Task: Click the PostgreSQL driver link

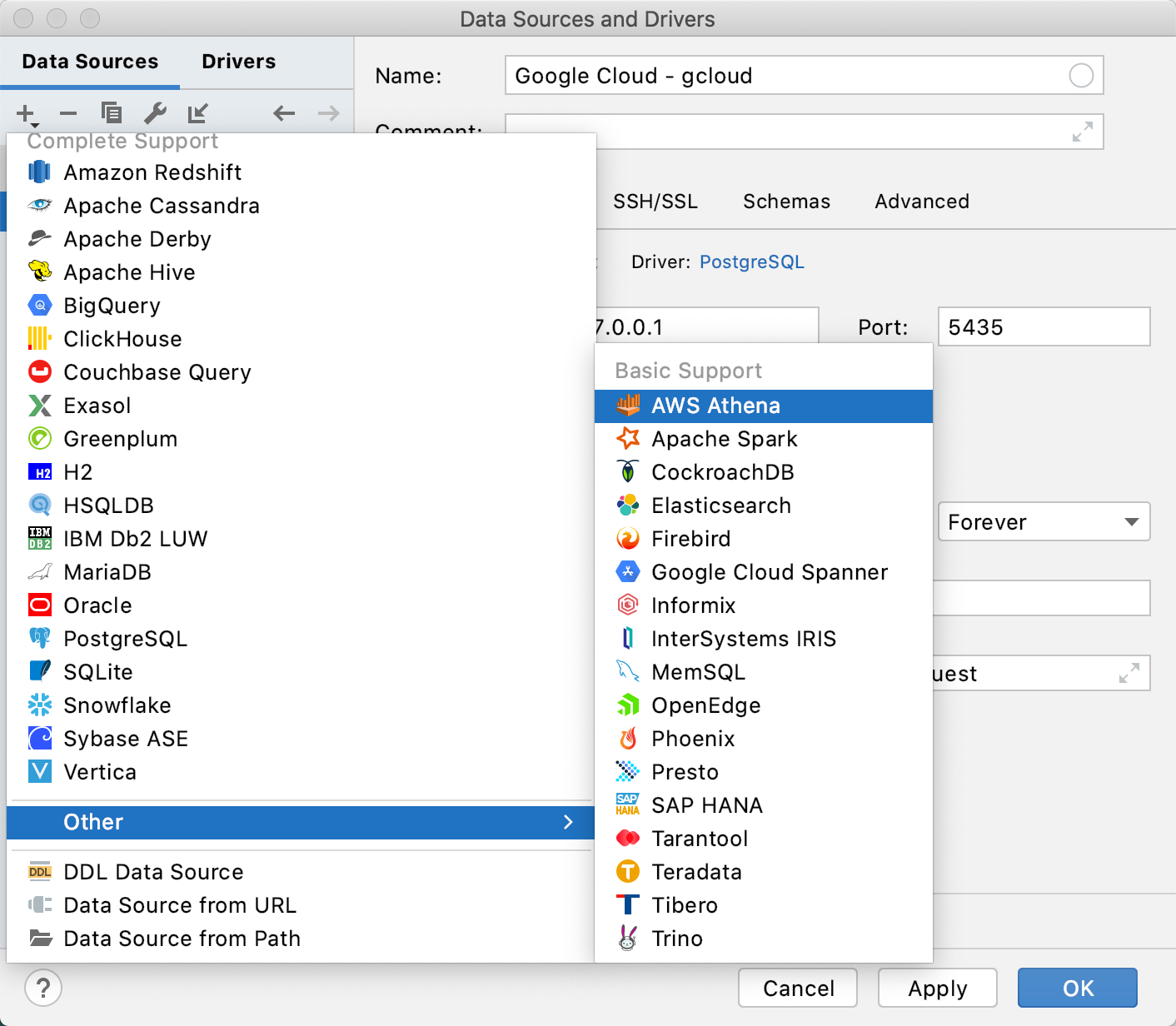Action: (x=751, y=262)
